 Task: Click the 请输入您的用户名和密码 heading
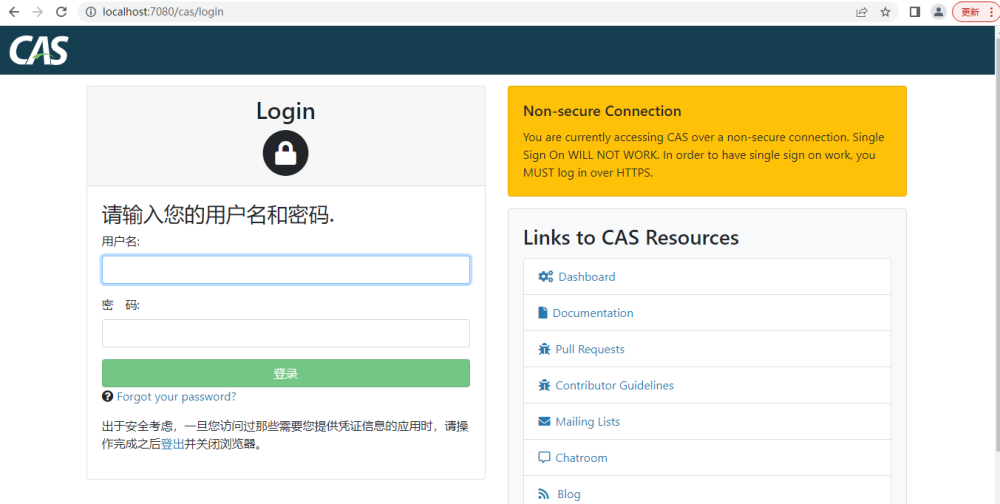(218, 215)
